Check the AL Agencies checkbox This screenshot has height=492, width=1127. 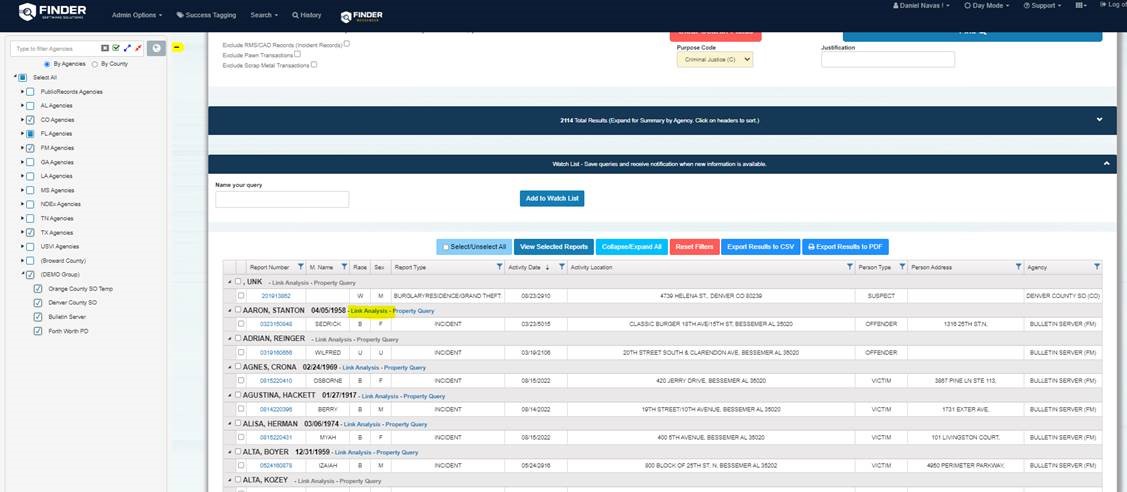(x=30, y=106)
